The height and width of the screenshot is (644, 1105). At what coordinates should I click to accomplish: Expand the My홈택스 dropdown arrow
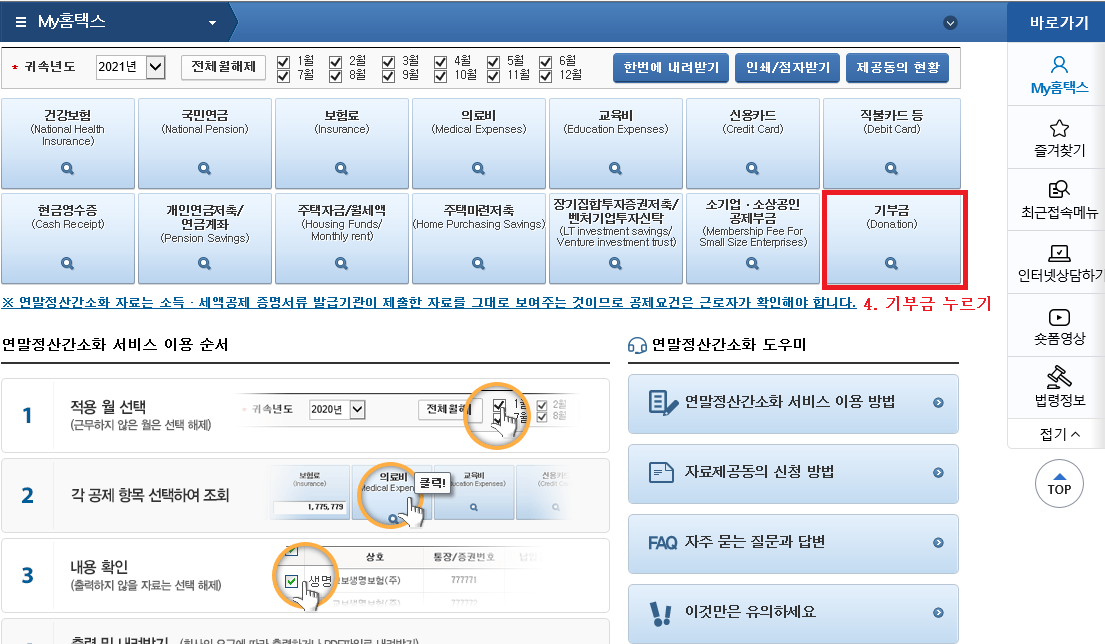pyautogui.click(x=212, y=23)
